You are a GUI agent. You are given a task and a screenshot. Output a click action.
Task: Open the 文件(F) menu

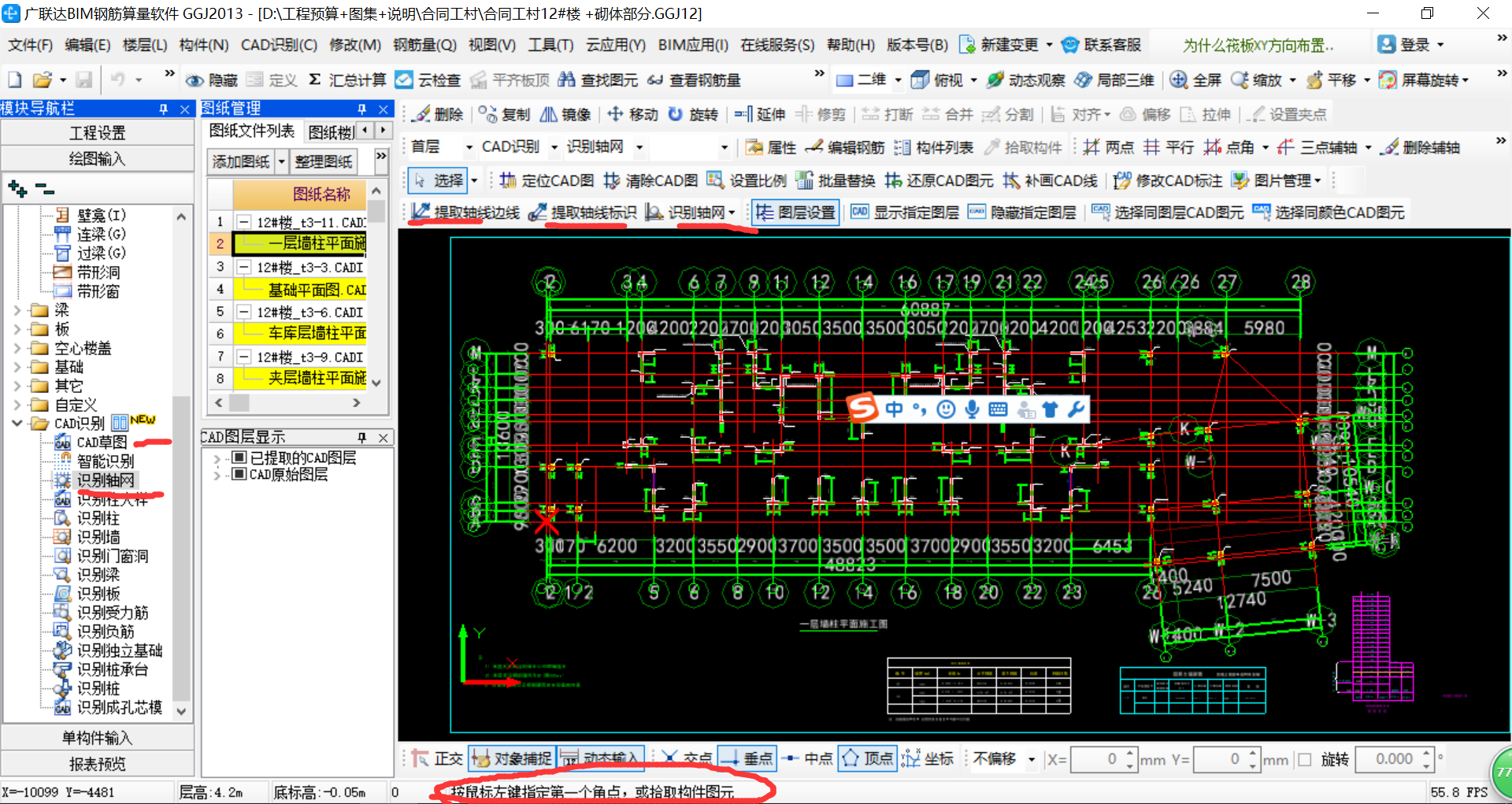pos(31,45)
